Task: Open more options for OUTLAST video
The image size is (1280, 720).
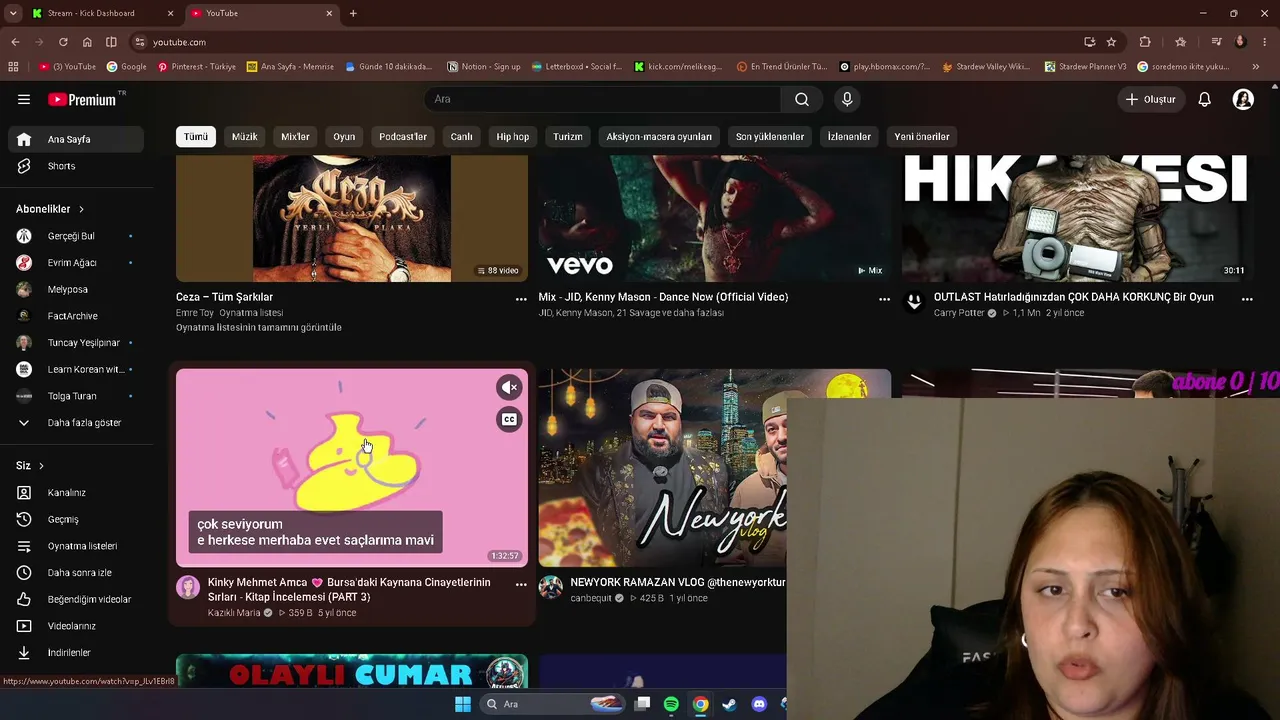Action: (1247, 299)
